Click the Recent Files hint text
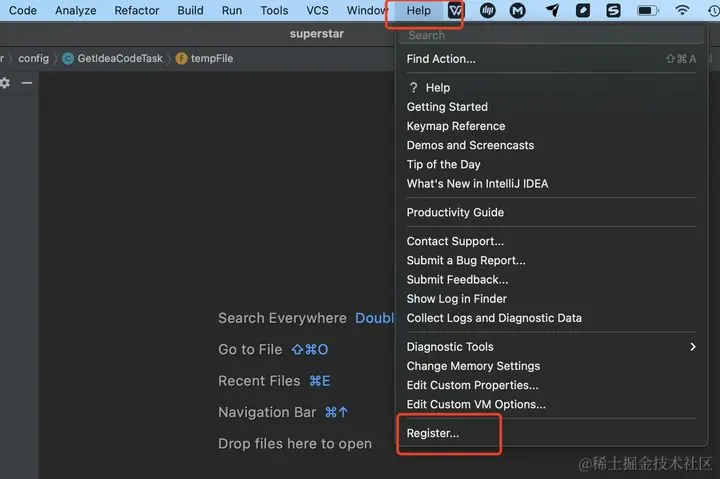The height and width of the screenshot is (479, 720). click(259, 381)
